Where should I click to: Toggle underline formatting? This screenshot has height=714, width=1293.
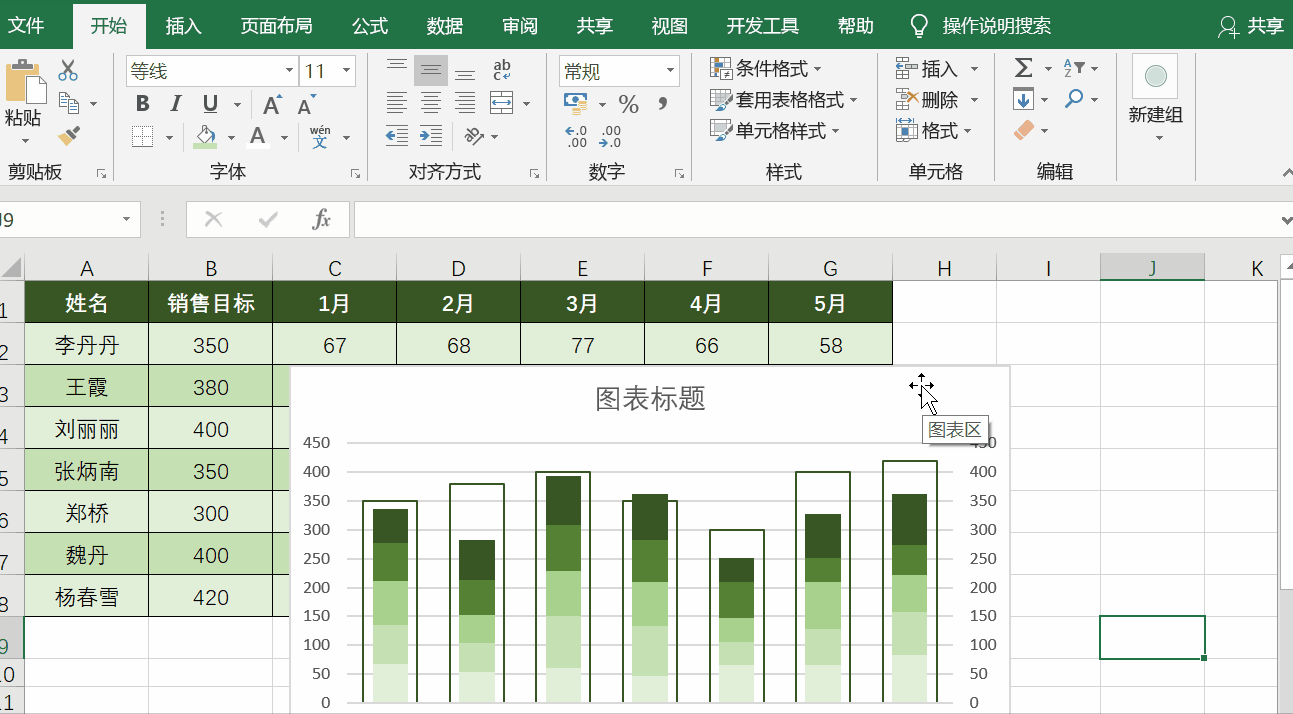click(209, 104)
